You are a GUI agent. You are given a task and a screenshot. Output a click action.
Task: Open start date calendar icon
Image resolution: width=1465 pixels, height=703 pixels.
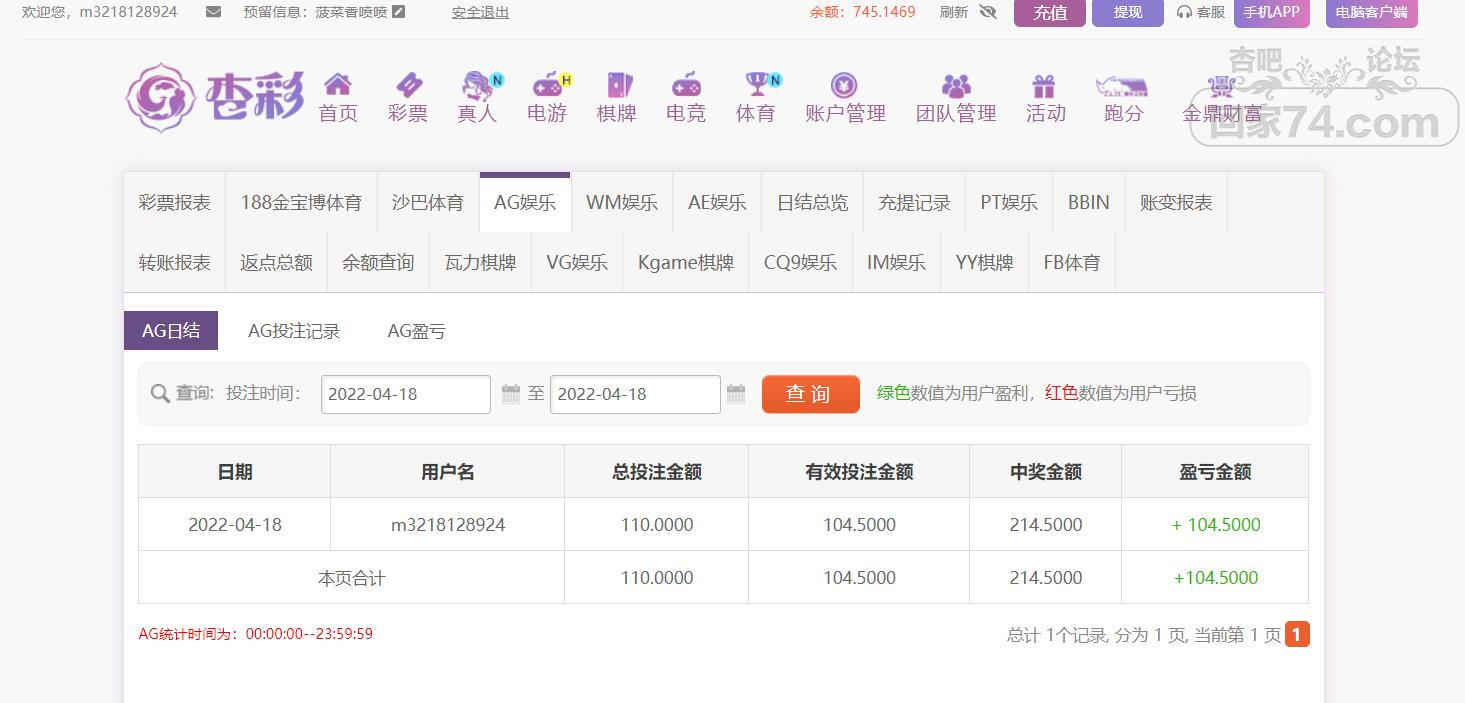[x=511, y=394]
